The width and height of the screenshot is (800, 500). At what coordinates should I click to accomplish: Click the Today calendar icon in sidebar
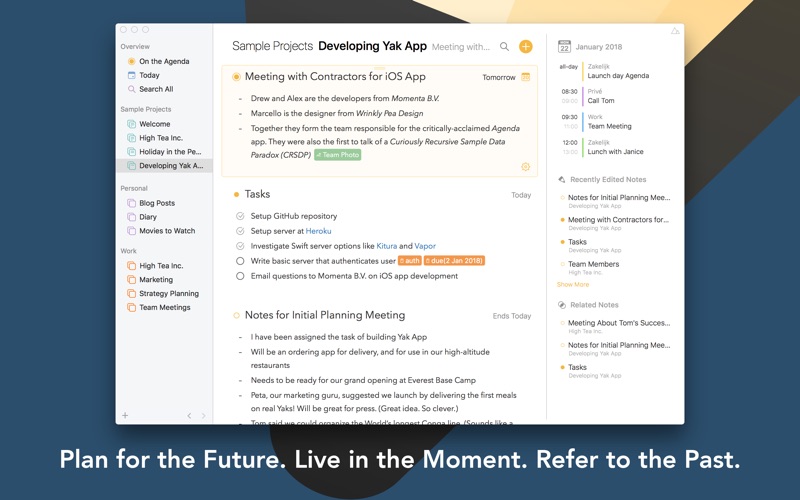(x=131, y=75)
